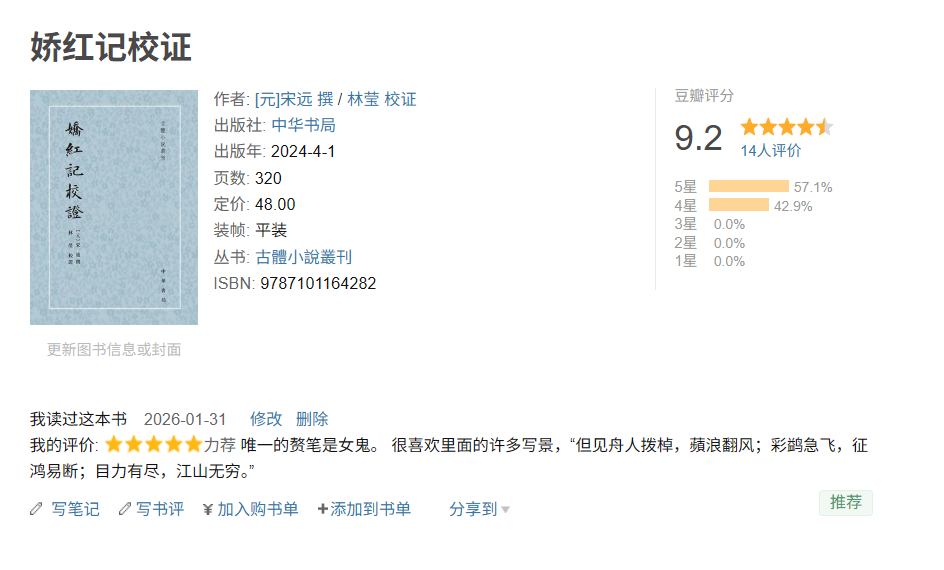Open publisher link 中华书局
Viewport: 944px width, 570px height.
click(x=303, y=125)
